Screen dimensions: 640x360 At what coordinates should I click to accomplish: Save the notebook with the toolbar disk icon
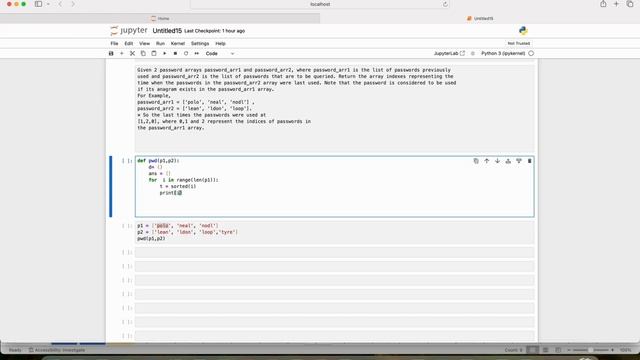111,53
